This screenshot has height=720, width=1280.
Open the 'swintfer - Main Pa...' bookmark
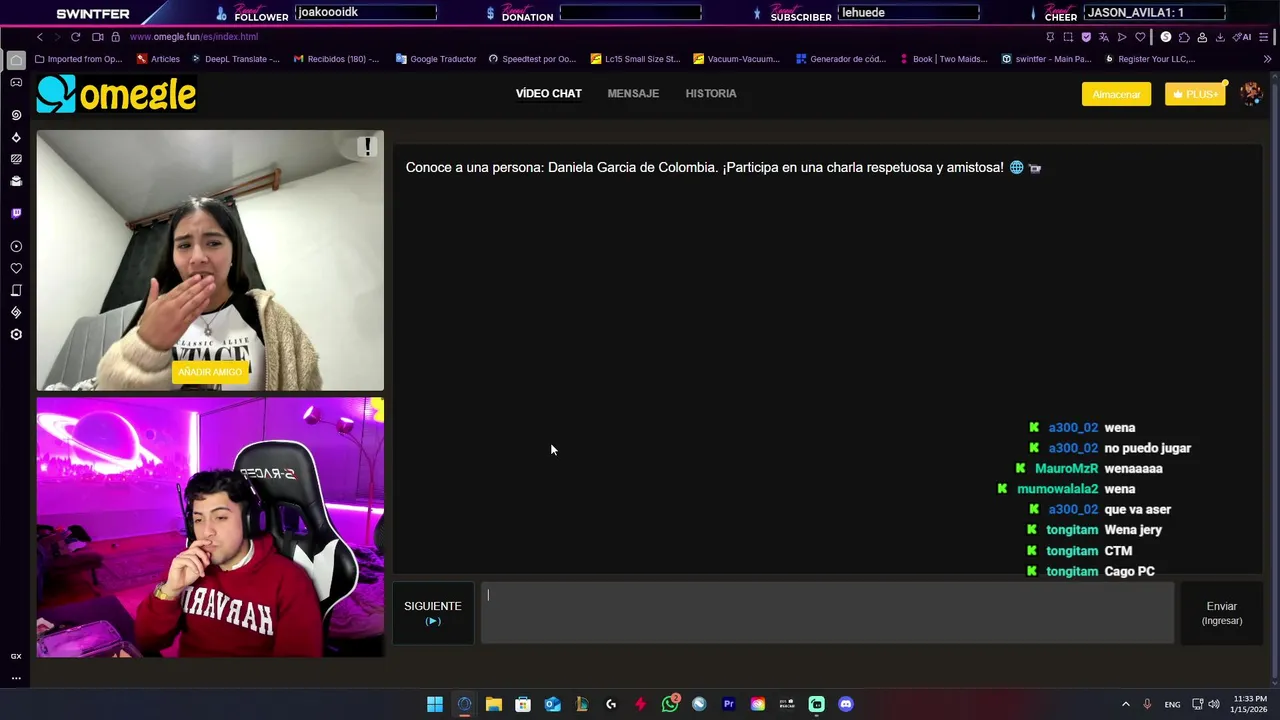pyautogui.click(x=1046, y=59)
